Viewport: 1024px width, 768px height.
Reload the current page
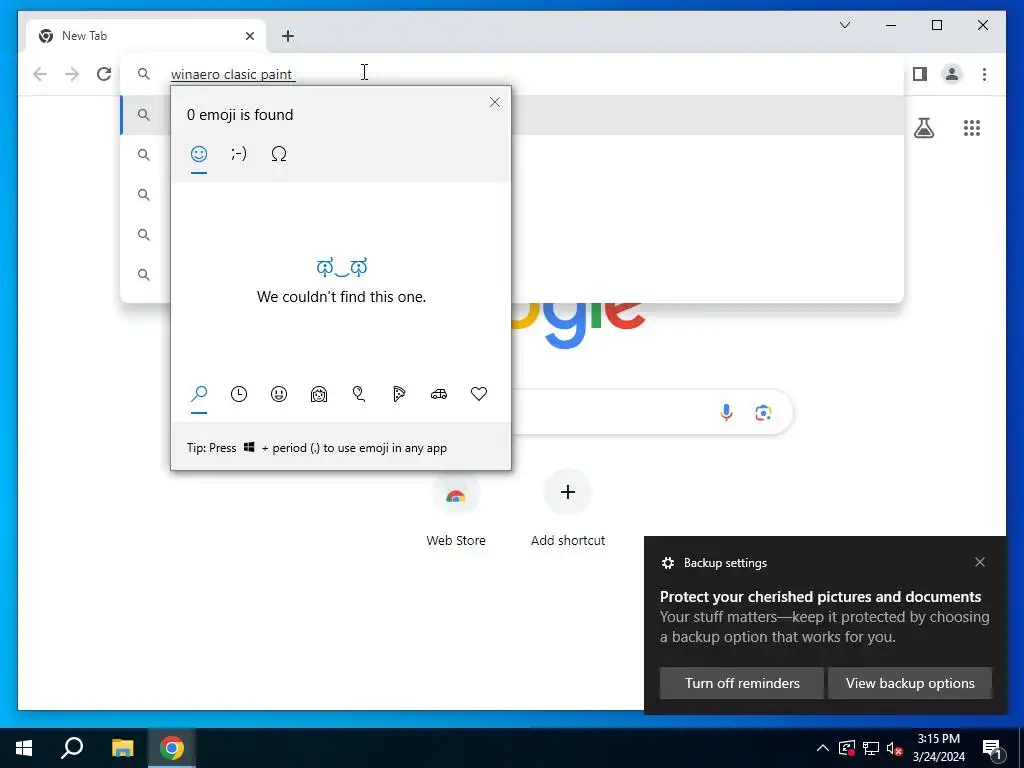coord(104,74)
